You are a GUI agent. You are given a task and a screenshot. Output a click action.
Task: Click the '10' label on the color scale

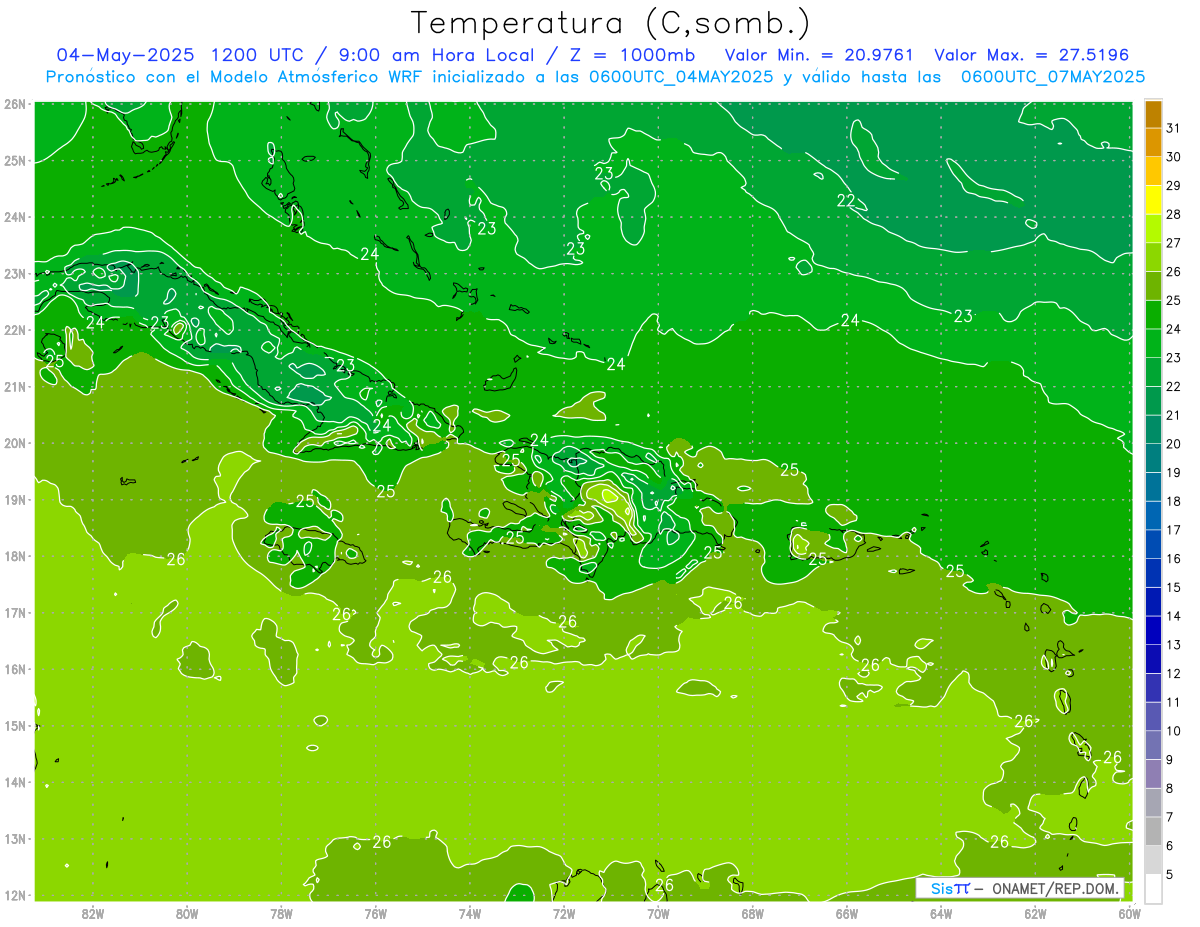[1174, 731]
